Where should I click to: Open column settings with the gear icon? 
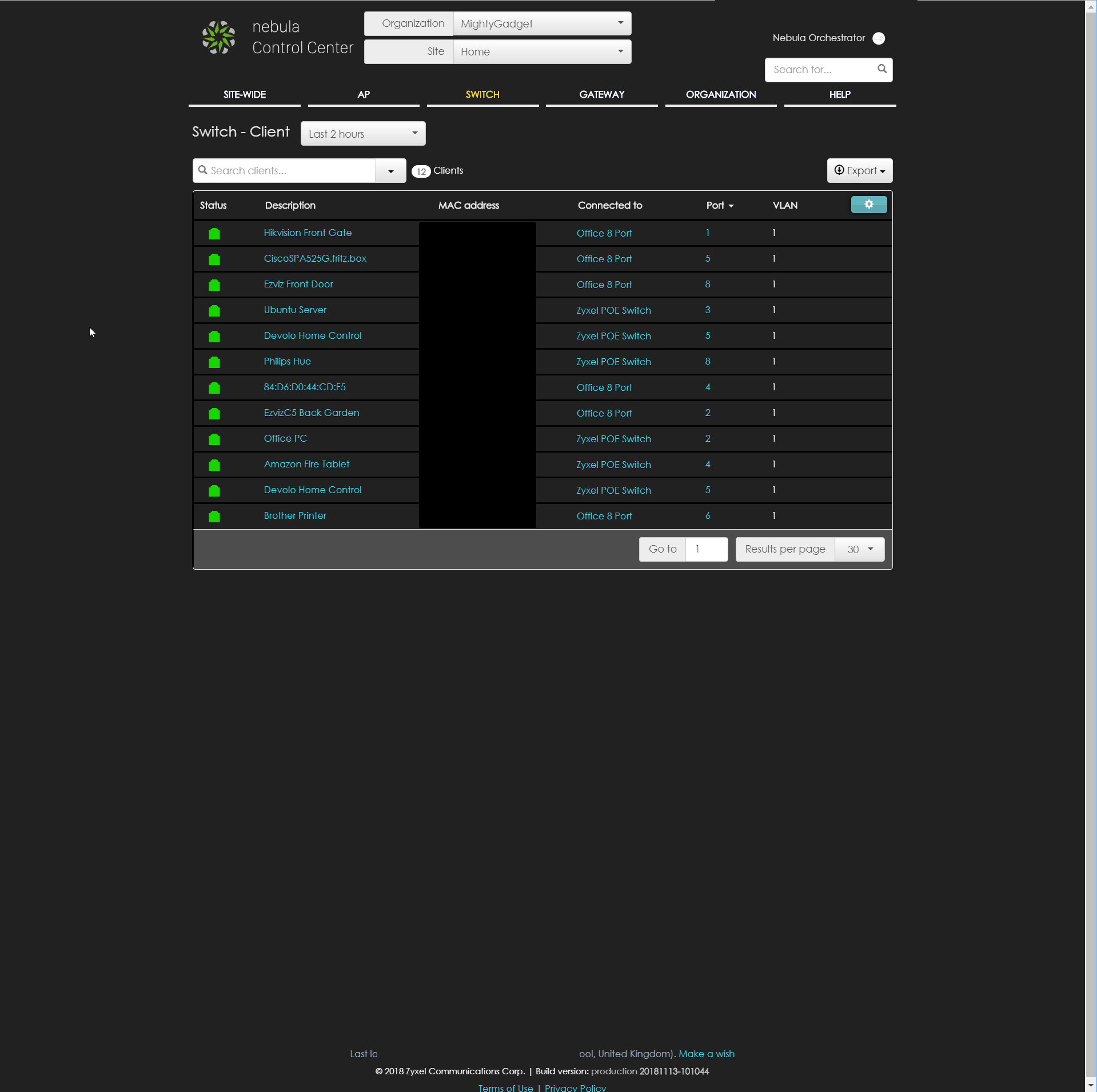(868, 205)
